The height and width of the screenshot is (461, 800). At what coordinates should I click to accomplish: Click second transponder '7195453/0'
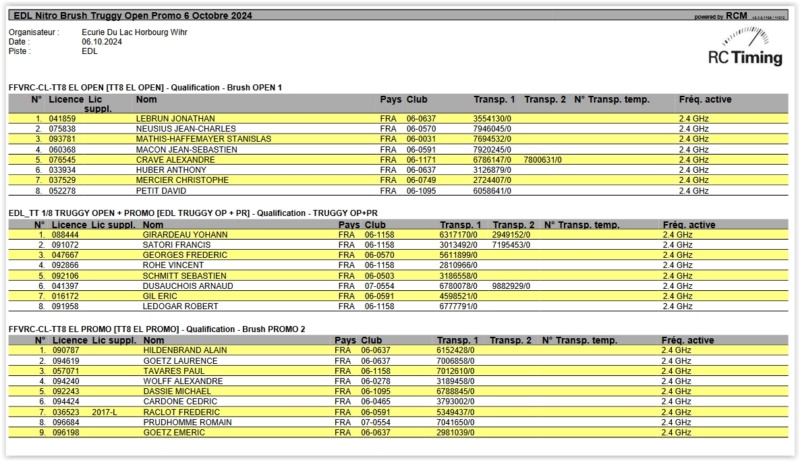coord(511,245)
